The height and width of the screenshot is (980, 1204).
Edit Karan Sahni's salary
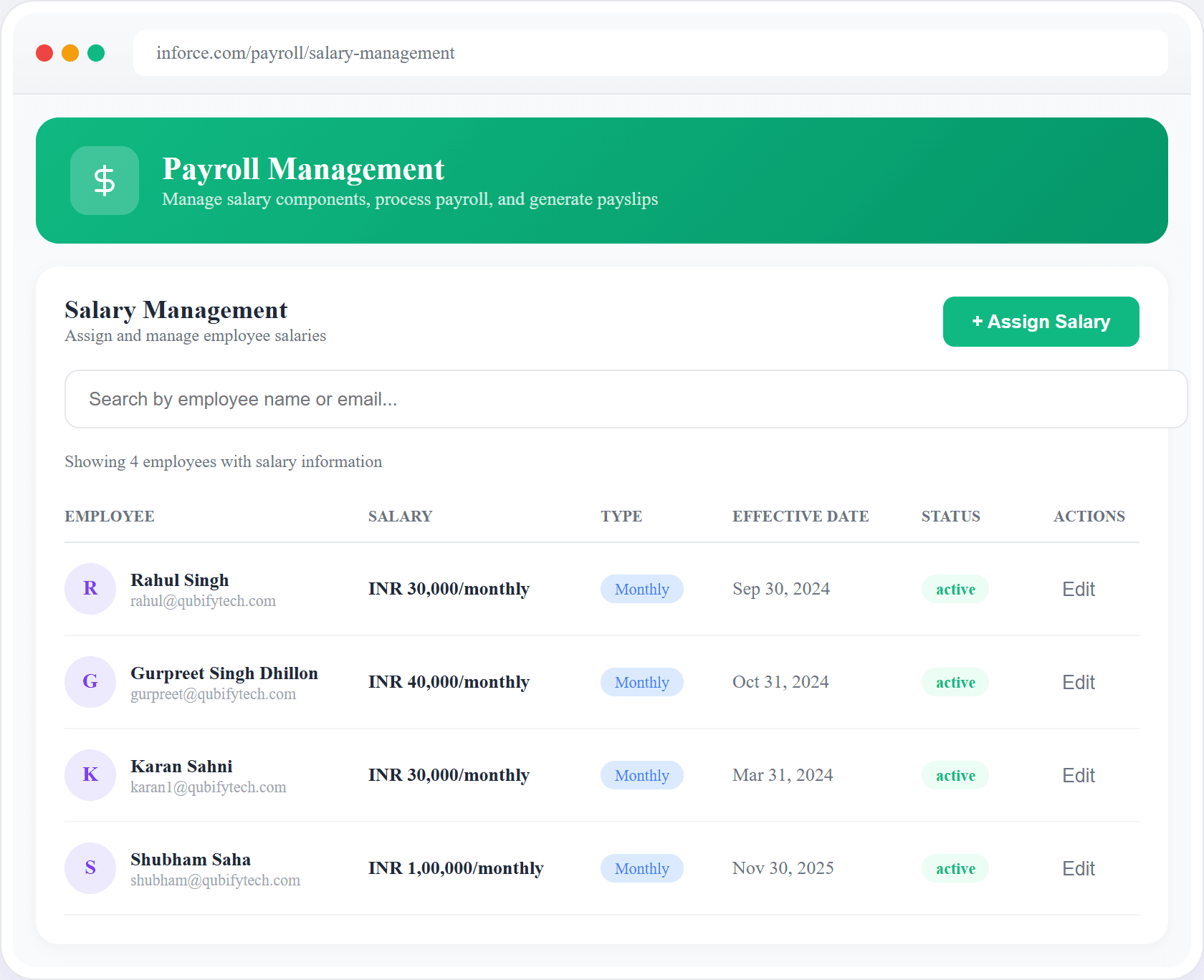coord(1079,775)
